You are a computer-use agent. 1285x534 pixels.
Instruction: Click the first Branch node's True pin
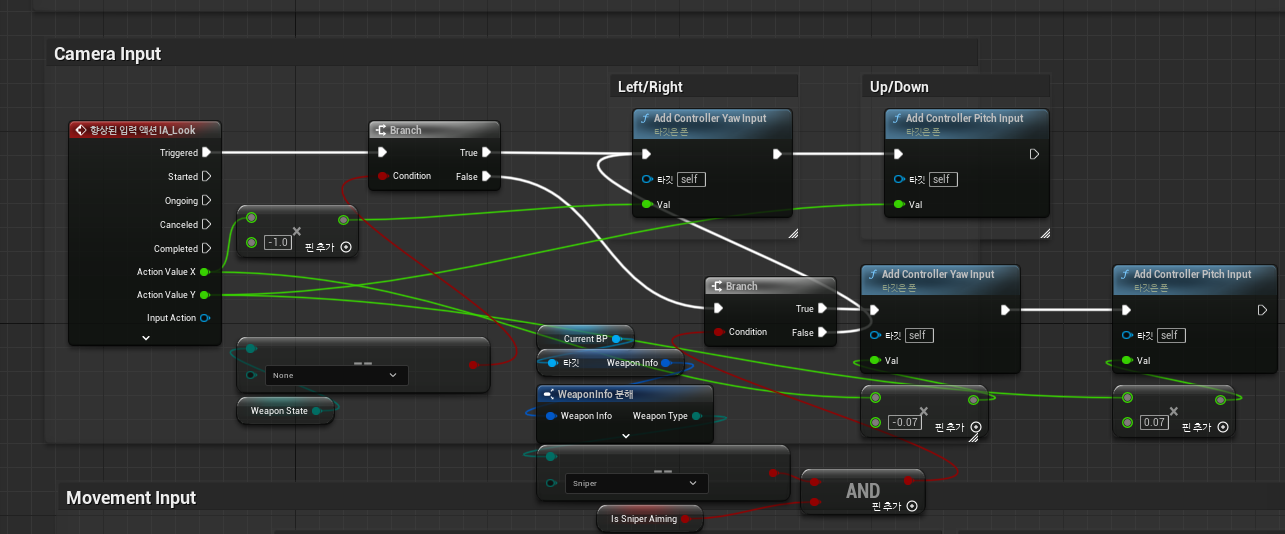point(486,153)
